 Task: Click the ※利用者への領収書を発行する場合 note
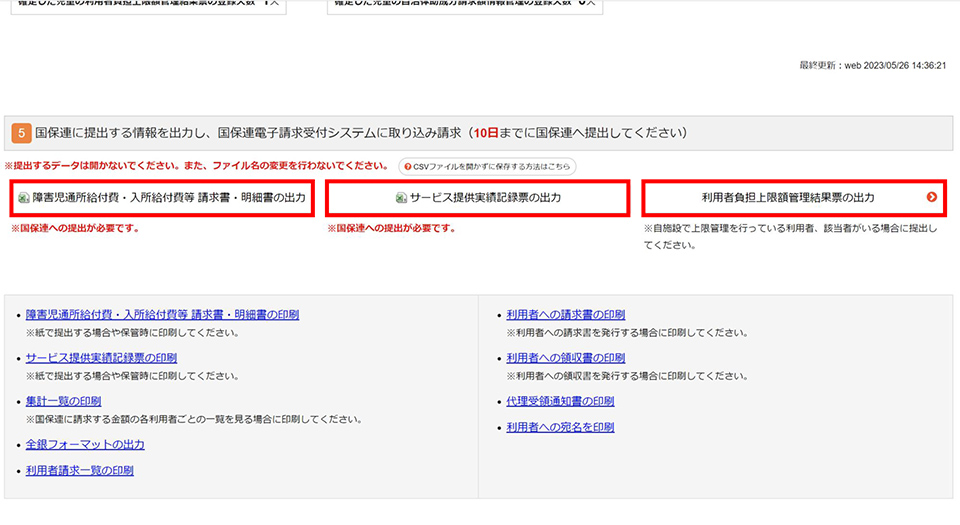pyautogui.click(x=627, y=376)
